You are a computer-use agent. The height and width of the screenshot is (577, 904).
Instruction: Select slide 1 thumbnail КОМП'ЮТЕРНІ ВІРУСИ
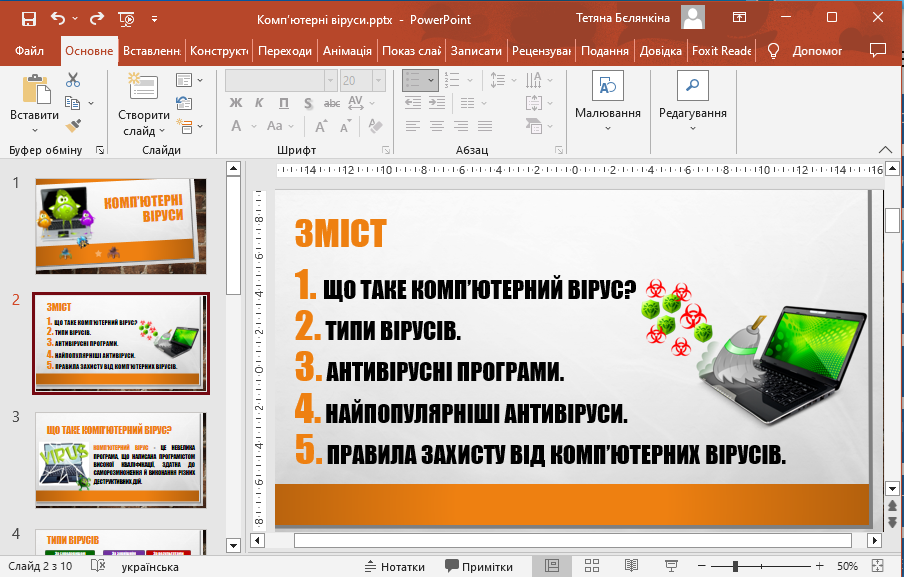click(x=120, y=226)
